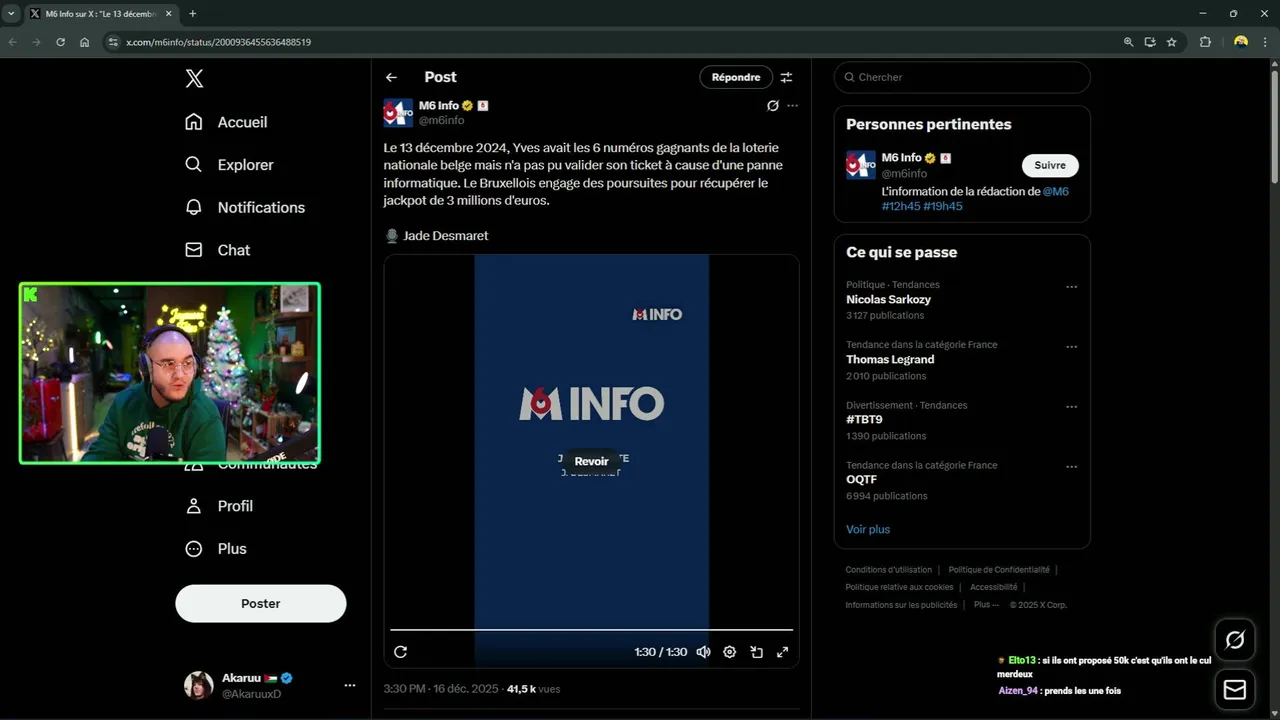Focus the Chercher search field
The height and width of the screenshot is (720, 1280).
[x=962, y=77]
